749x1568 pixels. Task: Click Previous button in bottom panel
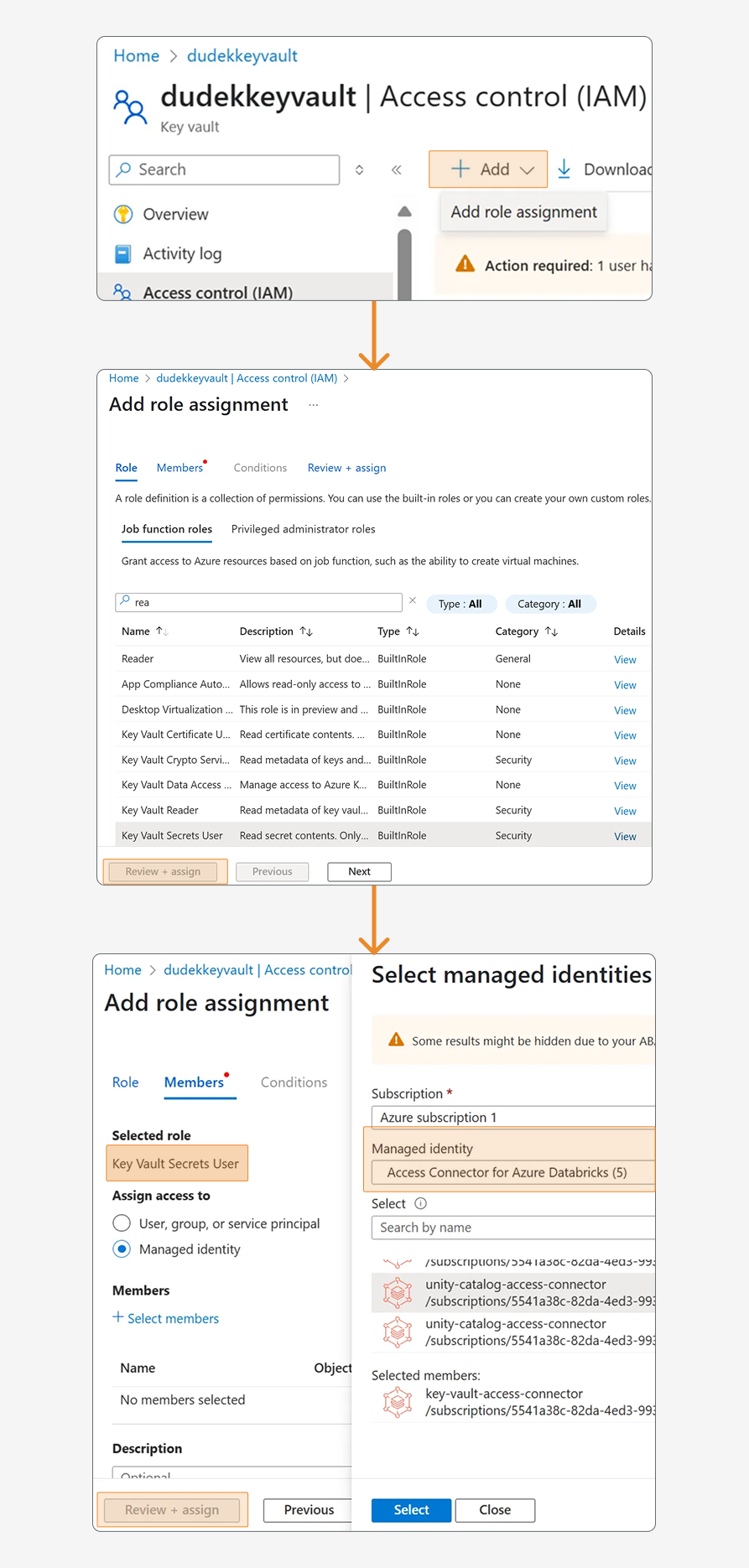click(307, 1509)
